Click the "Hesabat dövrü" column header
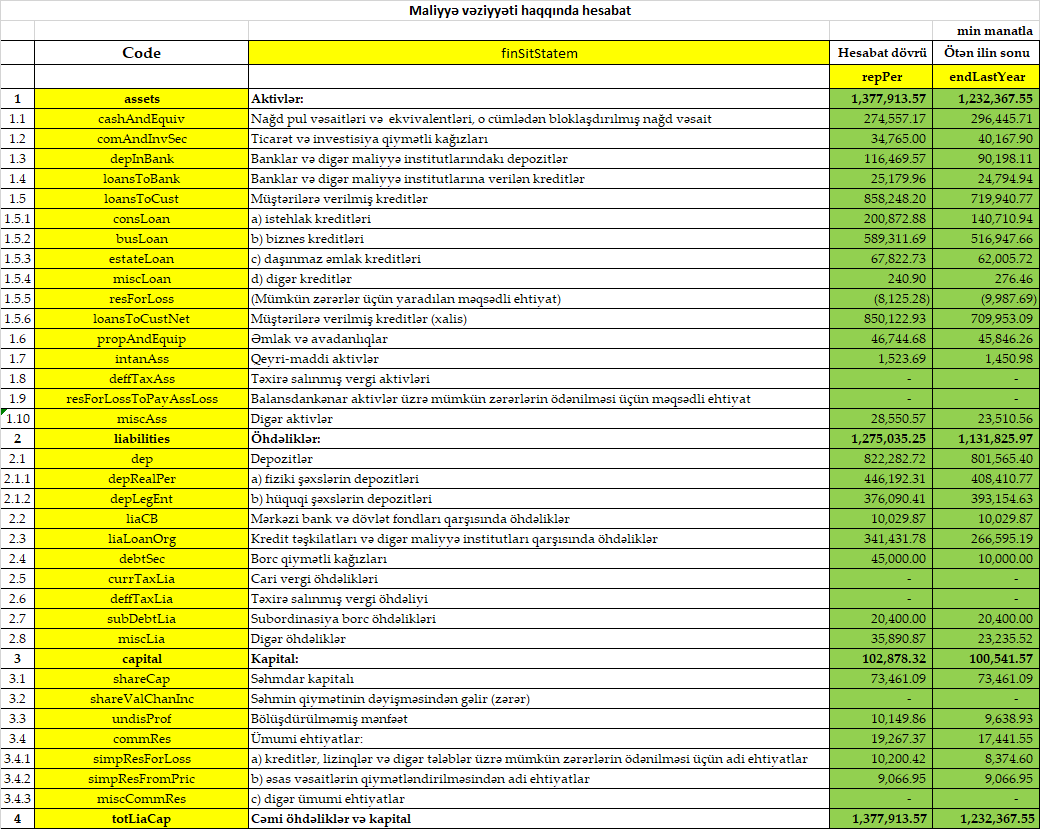1040x829 pixels. (x=881, y=53)
